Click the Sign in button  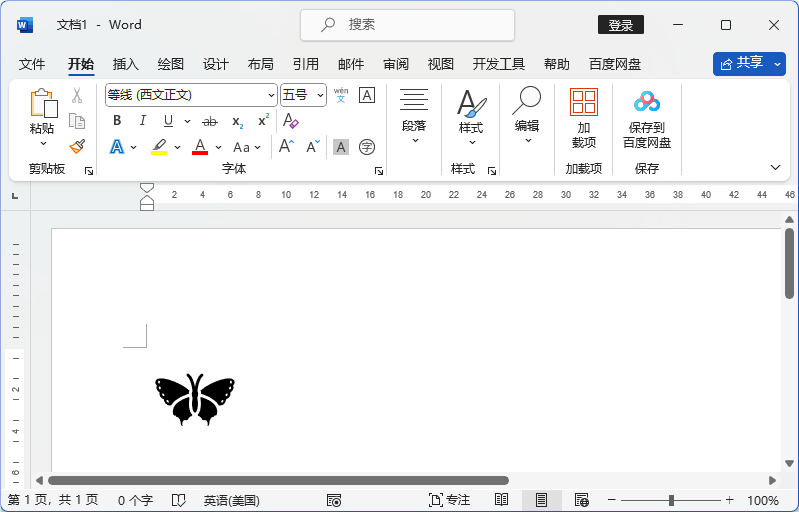coord(621,25)
